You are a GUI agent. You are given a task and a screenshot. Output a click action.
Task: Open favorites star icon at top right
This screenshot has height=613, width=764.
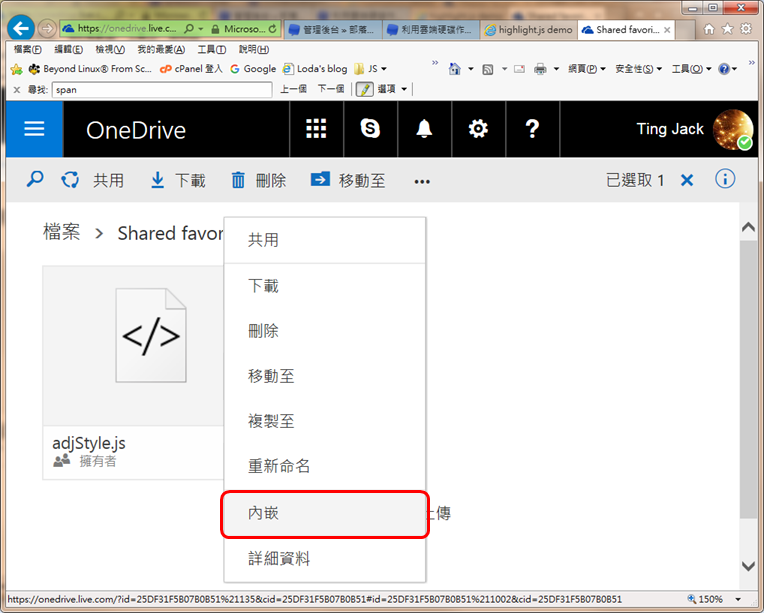coord(727,29)
